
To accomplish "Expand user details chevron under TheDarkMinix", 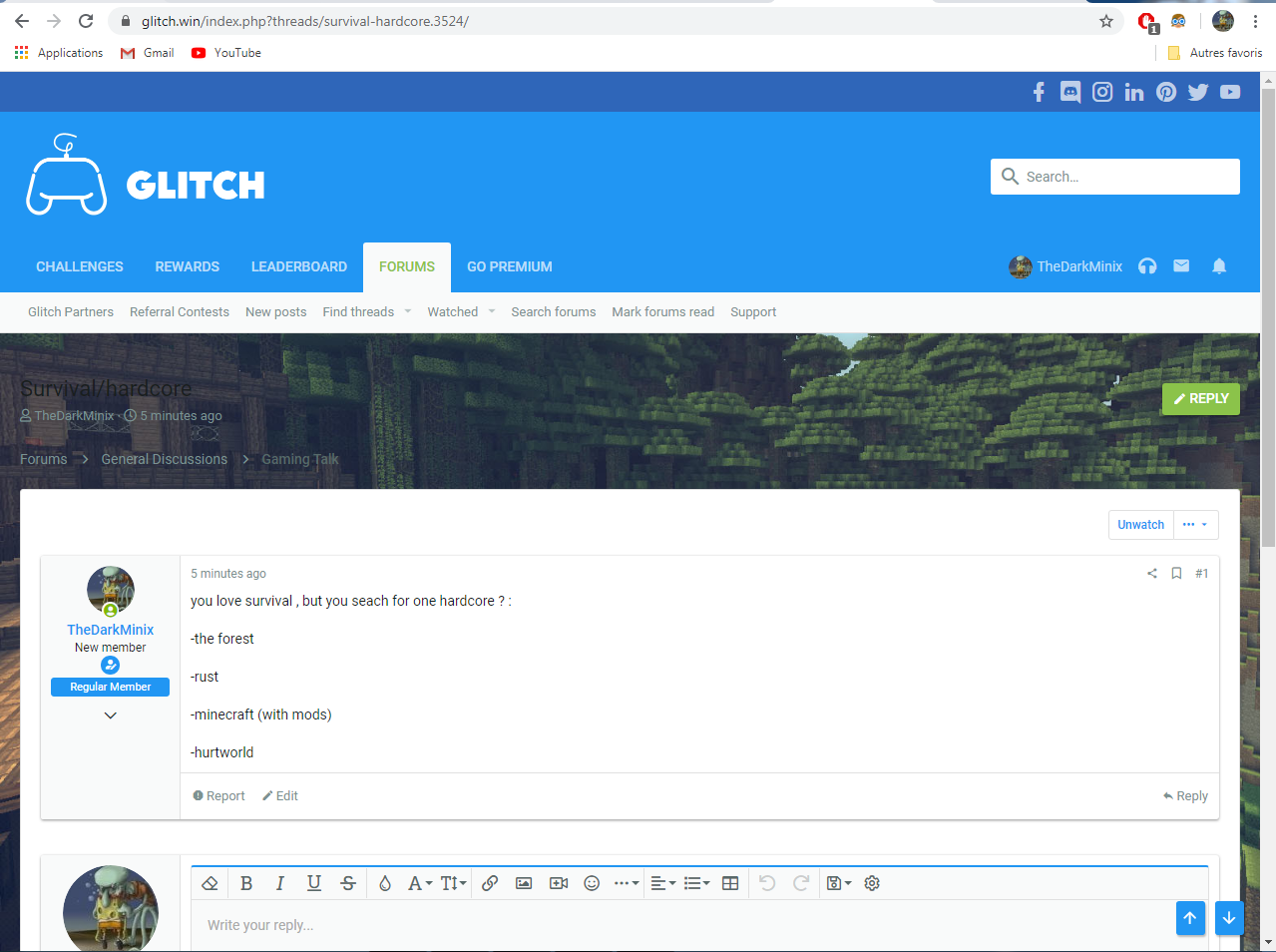I will pyautogui.click(x=111, y=715).
